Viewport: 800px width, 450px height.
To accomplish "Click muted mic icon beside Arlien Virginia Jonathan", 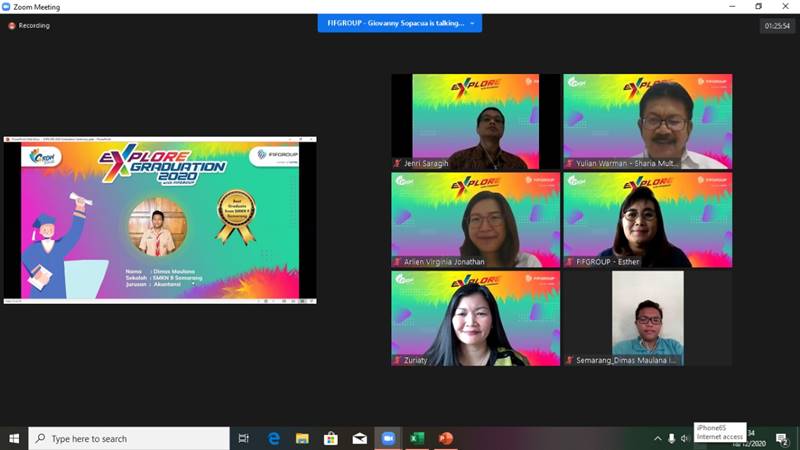I will (397, 262).
